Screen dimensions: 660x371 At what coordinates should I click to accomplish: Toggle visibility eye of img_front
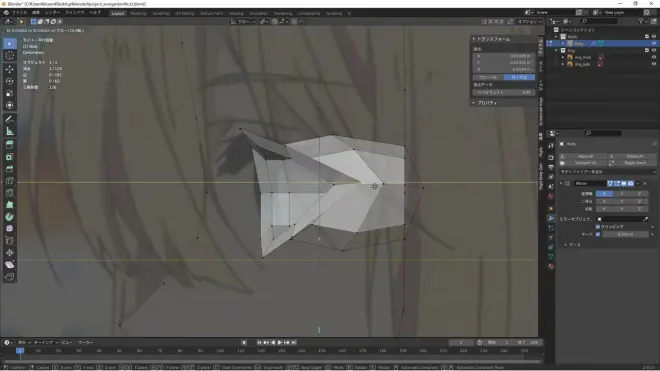pos(654,57)
